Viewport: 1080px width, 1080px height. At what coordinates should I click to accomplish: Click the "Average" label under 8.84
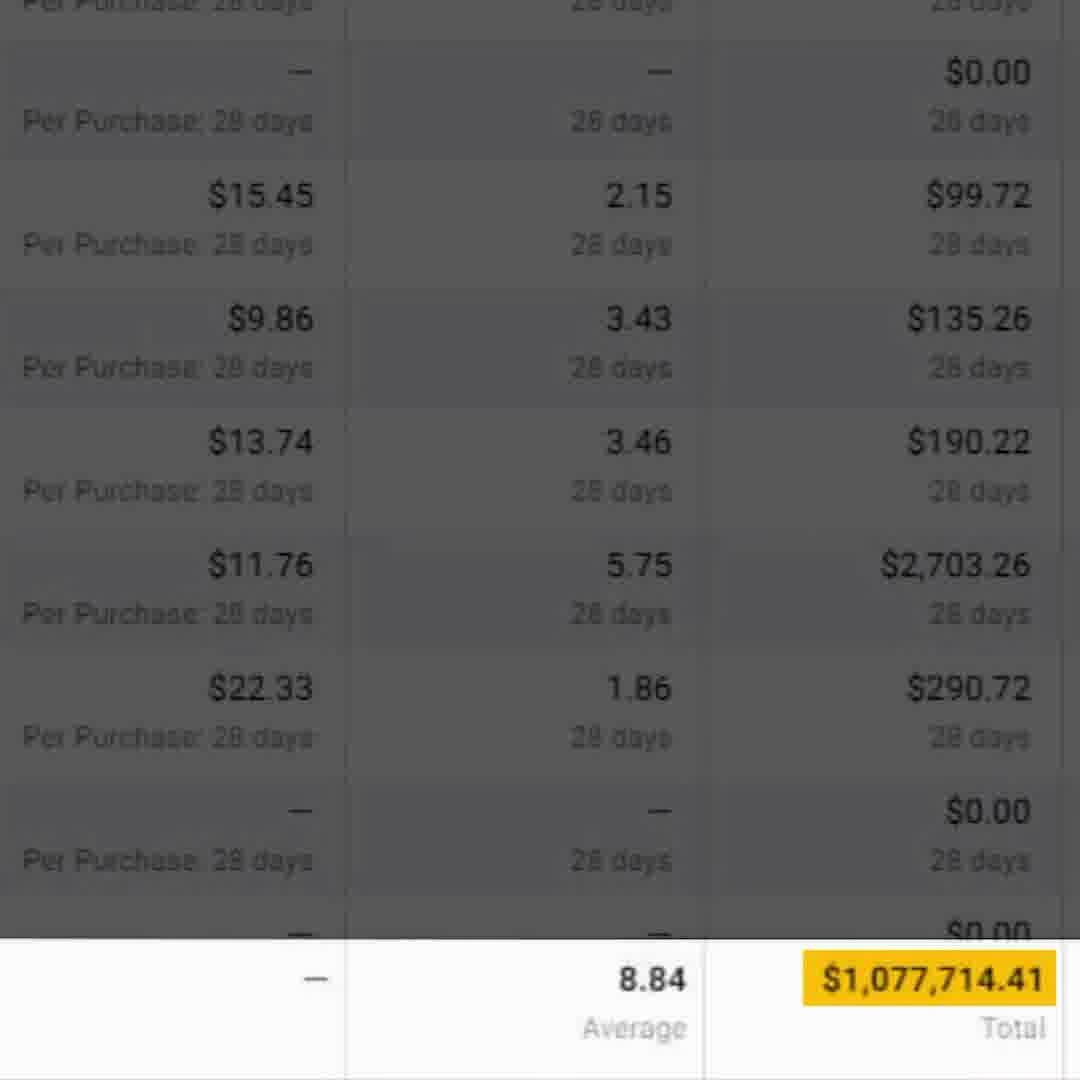tap(634, 1028)
